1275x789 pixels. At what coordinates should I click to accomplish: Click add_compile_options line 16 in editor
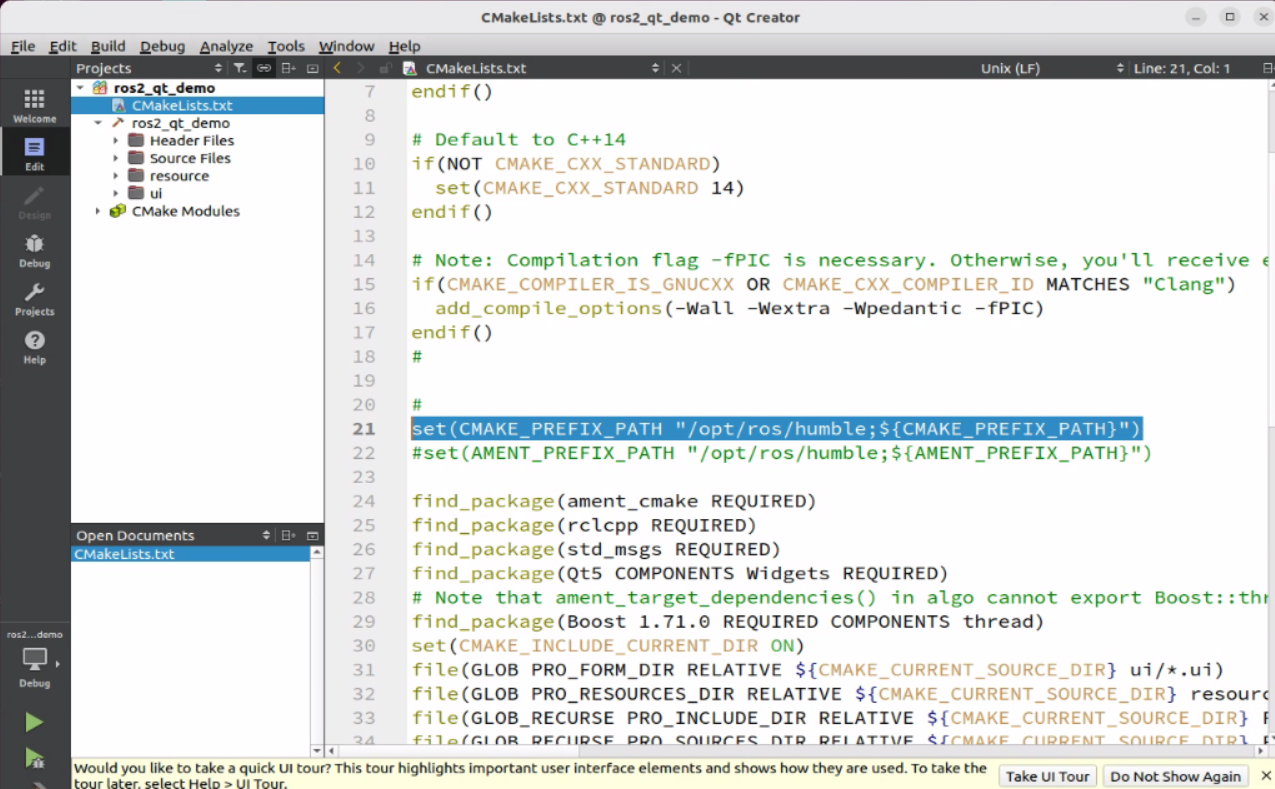[x=739, y=308]
